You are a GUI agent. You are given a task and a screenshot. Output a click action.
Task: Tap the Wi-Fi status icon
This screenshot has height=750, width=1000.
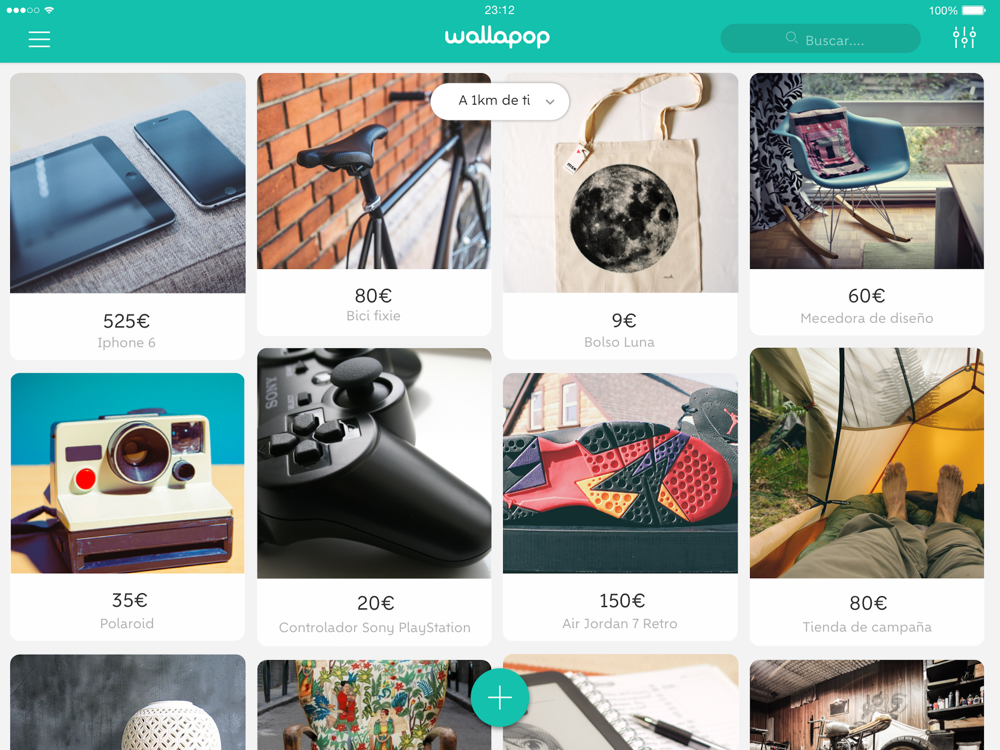pos(49,10)
